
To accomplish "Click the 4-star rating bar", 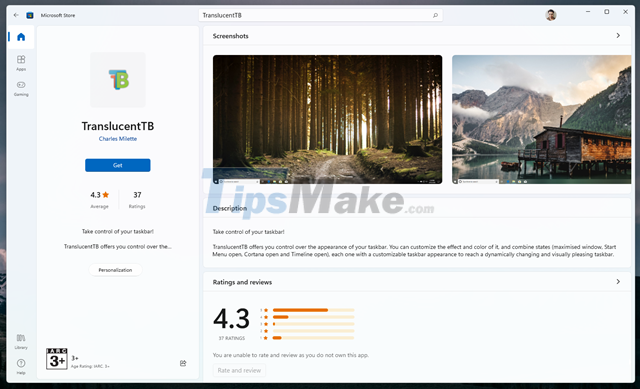I will pyautogui.click(x=313, y=317).
